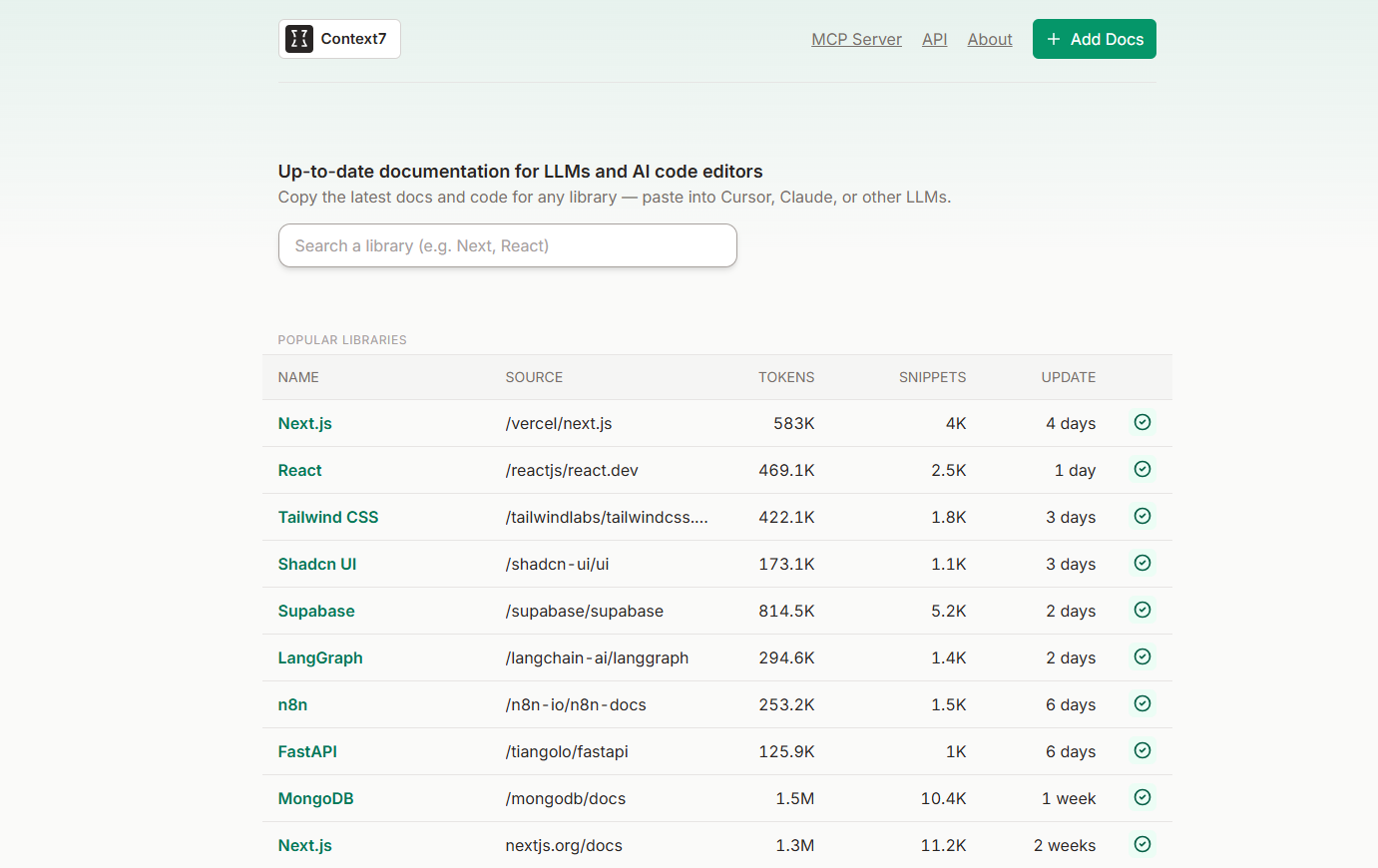Click the 2.5K snippets value

point(949,470)
